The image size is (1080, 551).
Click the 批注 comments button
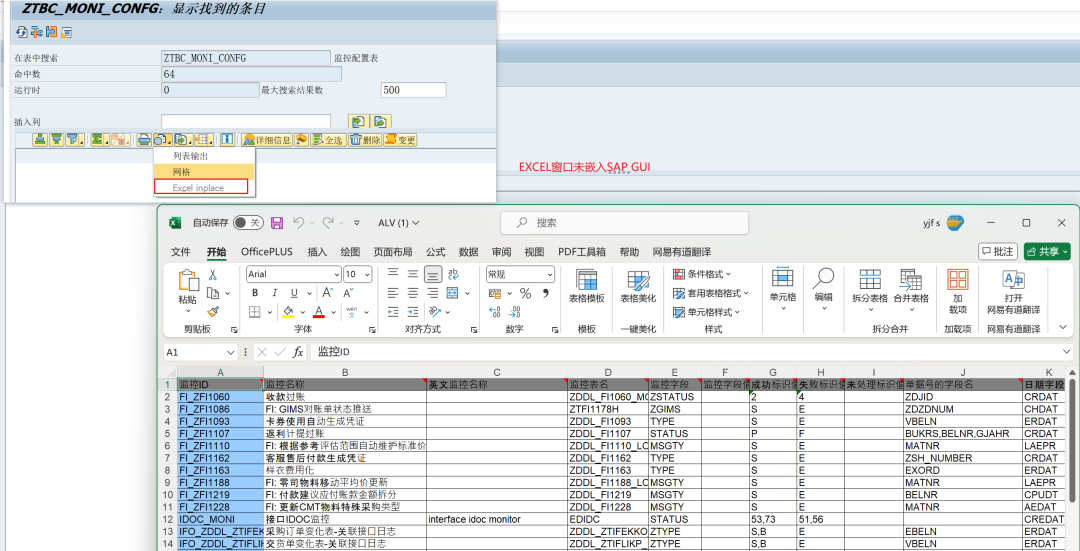[998, 252]
